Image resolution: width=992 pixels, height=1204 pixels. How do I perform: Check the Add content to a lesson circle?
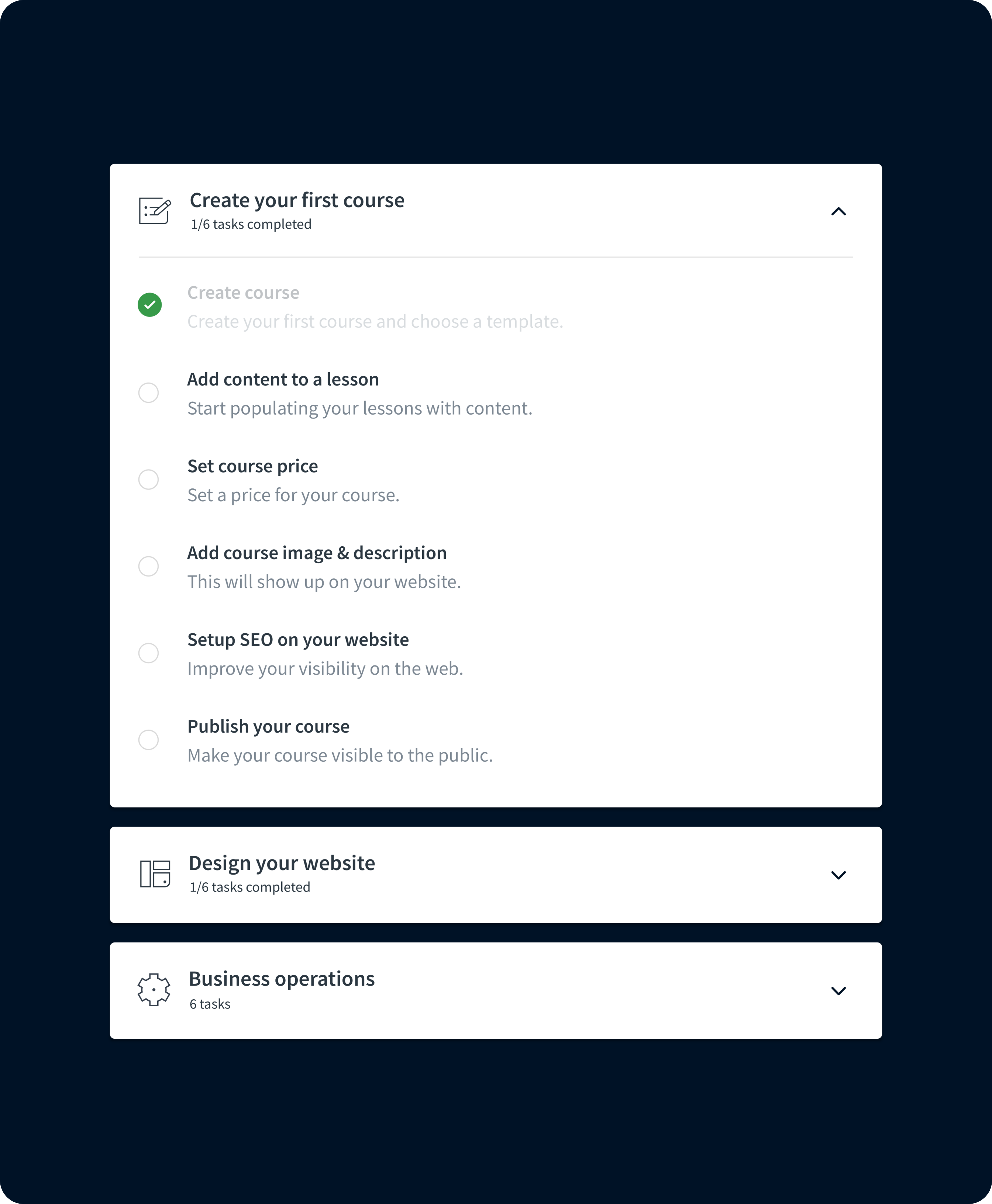coord(149,393)
